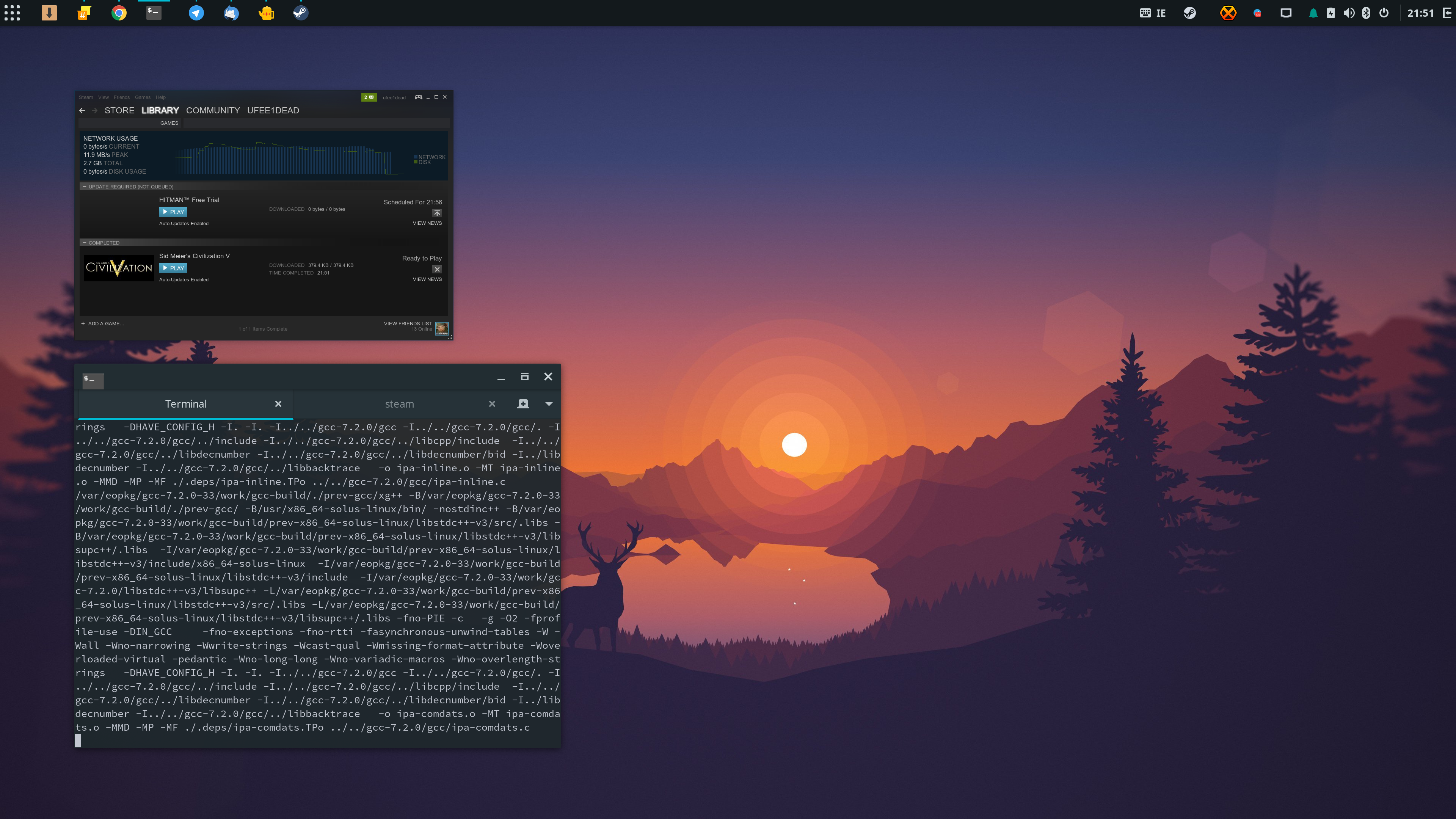Move HITMAN download to top of queue
Screen dimensions: 1456x819
point(437,213)
